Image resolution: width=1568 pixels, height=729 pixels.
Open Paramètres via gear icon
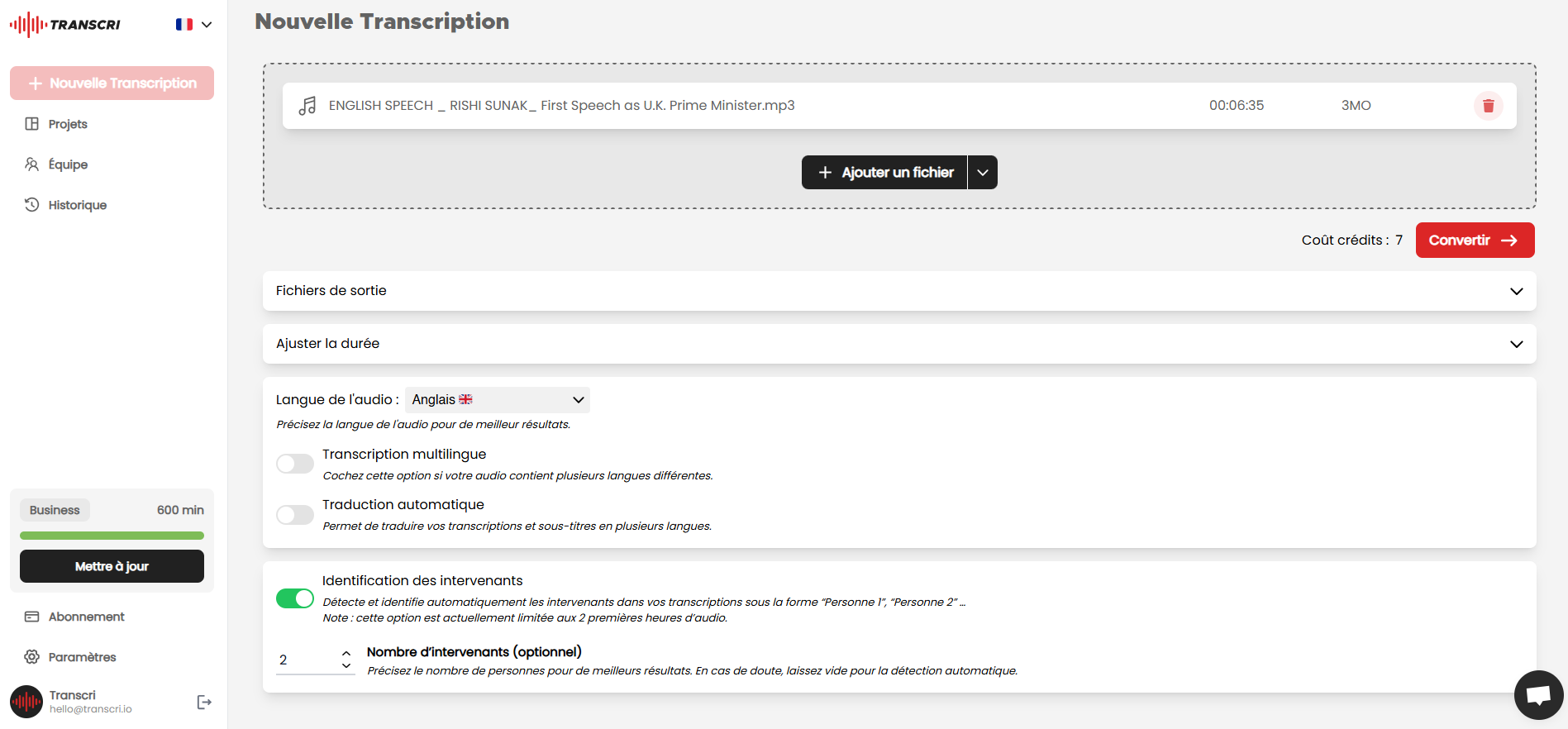[x=32, y=657]
